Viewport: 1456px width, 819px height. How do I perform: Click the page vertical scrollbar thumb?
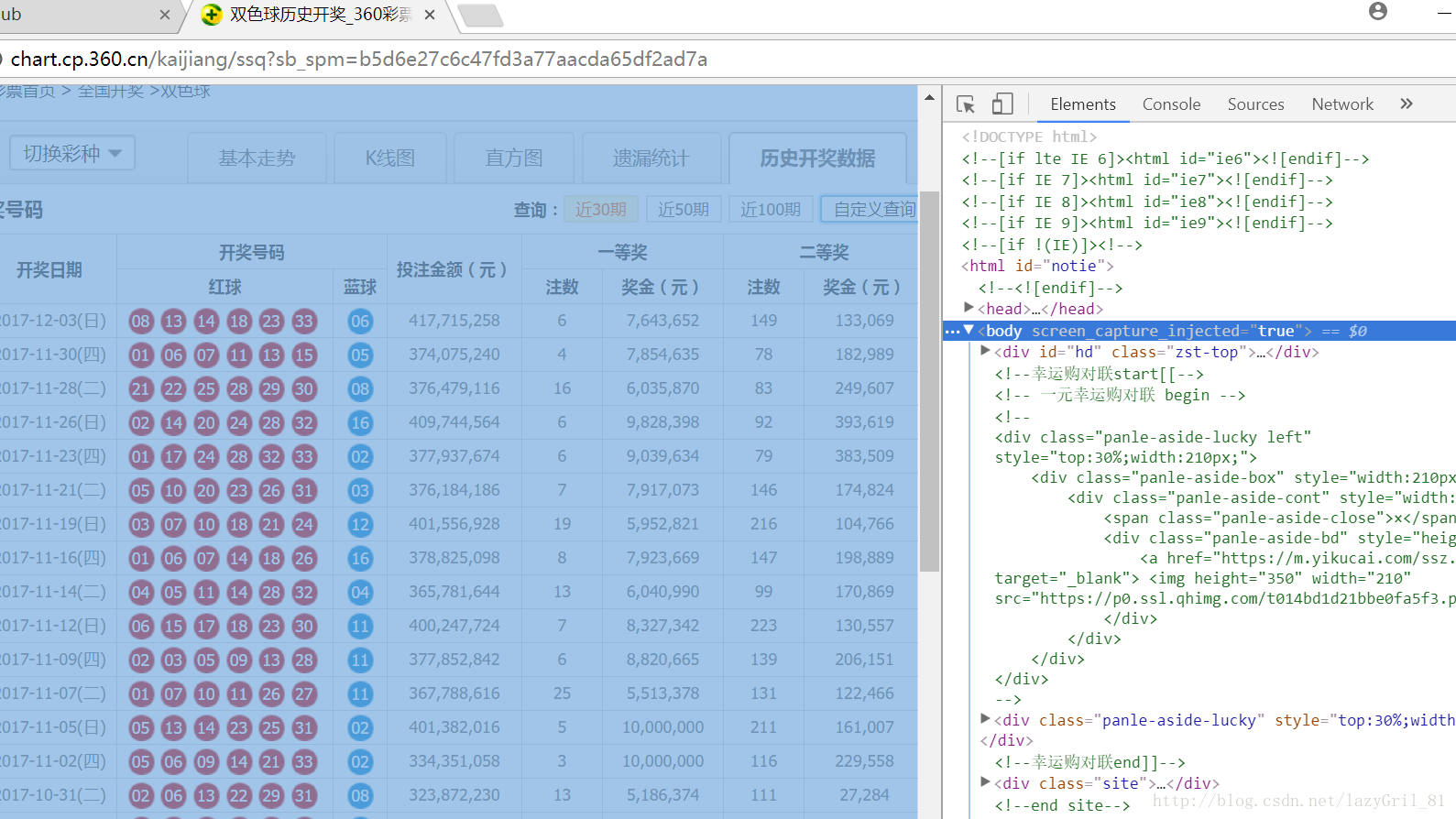[929, 381]
